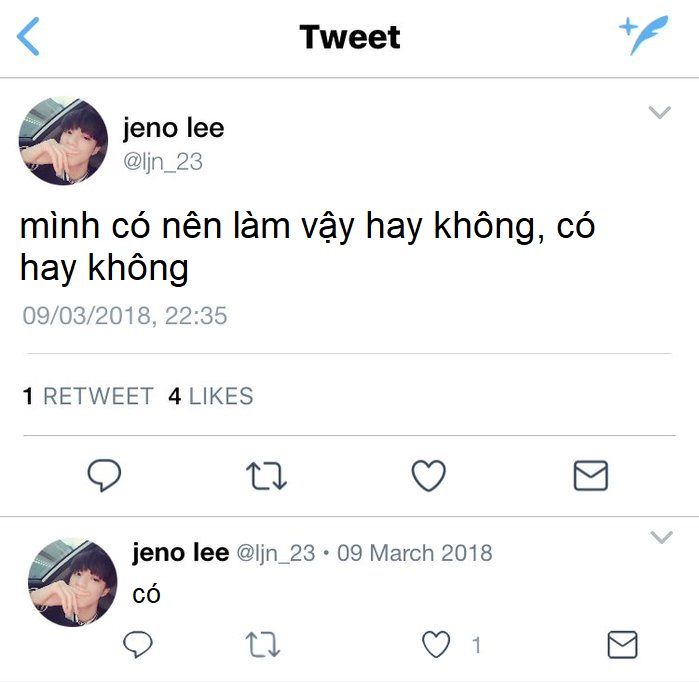
Task: Open jeno lee's profile picture in main tweet
Action: [x=63, y=141]
